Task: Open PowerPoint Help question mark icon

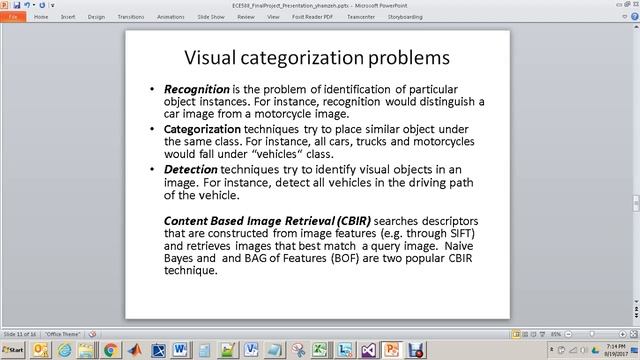Action: point(635,17)
